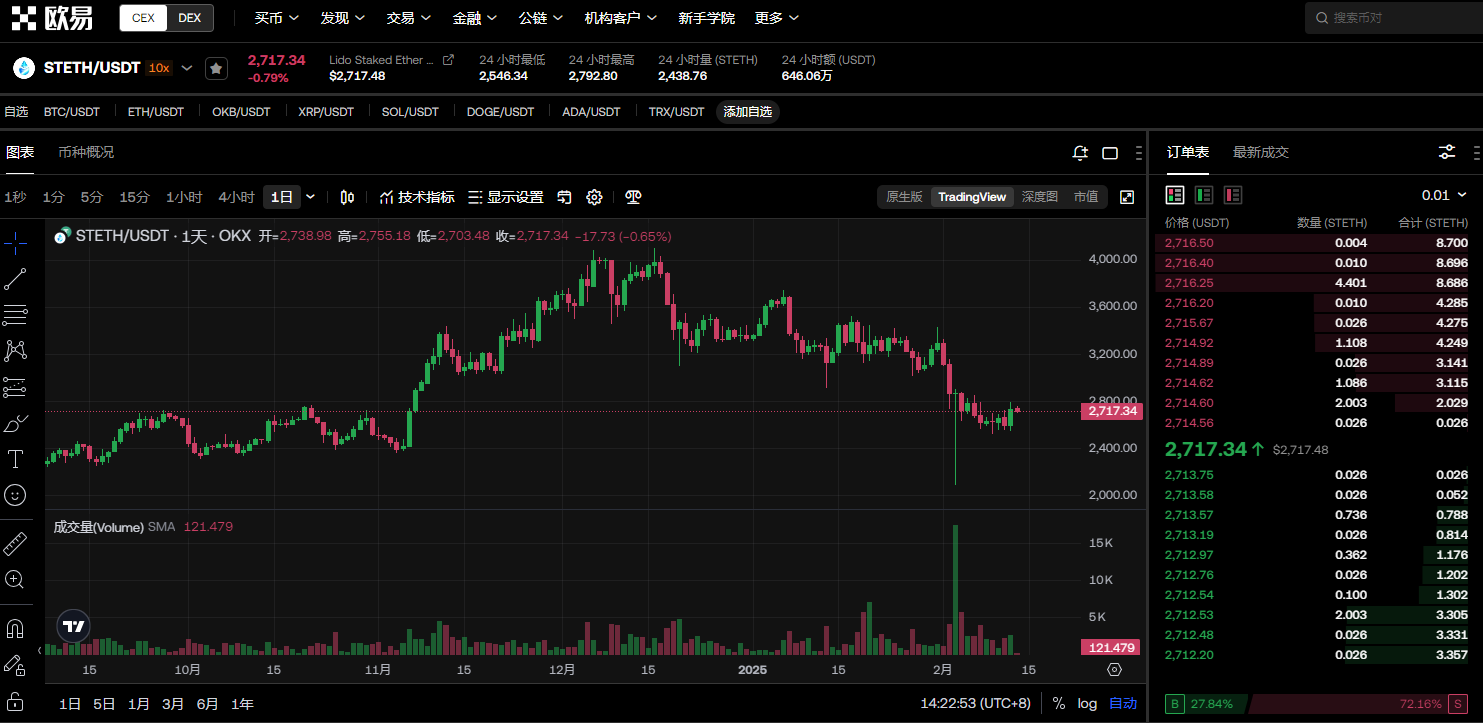Image resolution: width=1483 pixels, height=723 pixels.
Task: Toggle log scale on the chart
Action: pos(1087,703)
